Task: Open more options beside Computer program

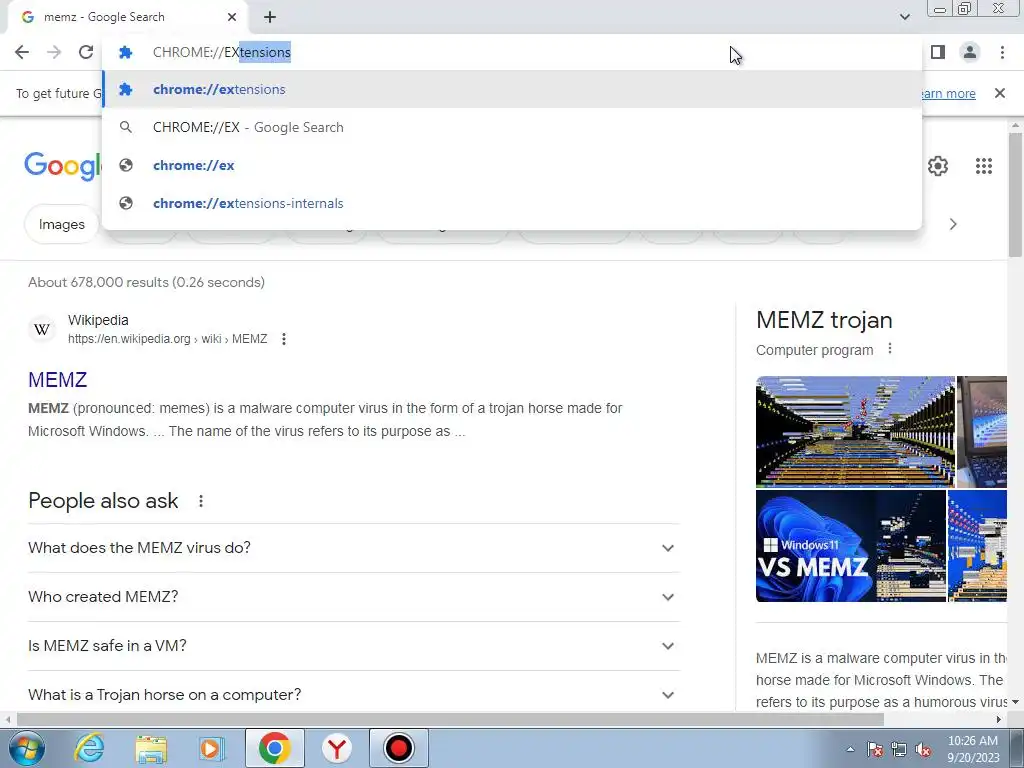Action: 889,349
